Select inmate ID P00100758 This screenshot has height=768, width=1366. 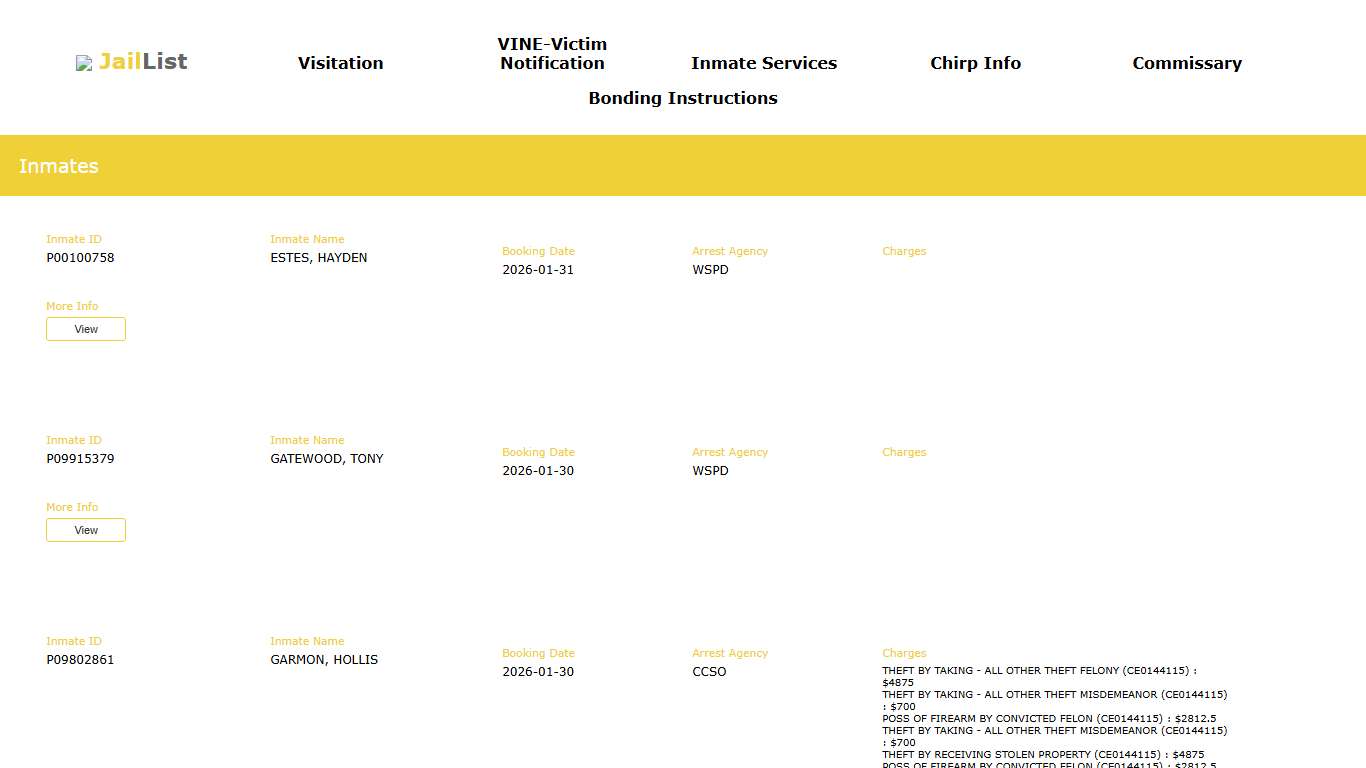coord(80,258)
